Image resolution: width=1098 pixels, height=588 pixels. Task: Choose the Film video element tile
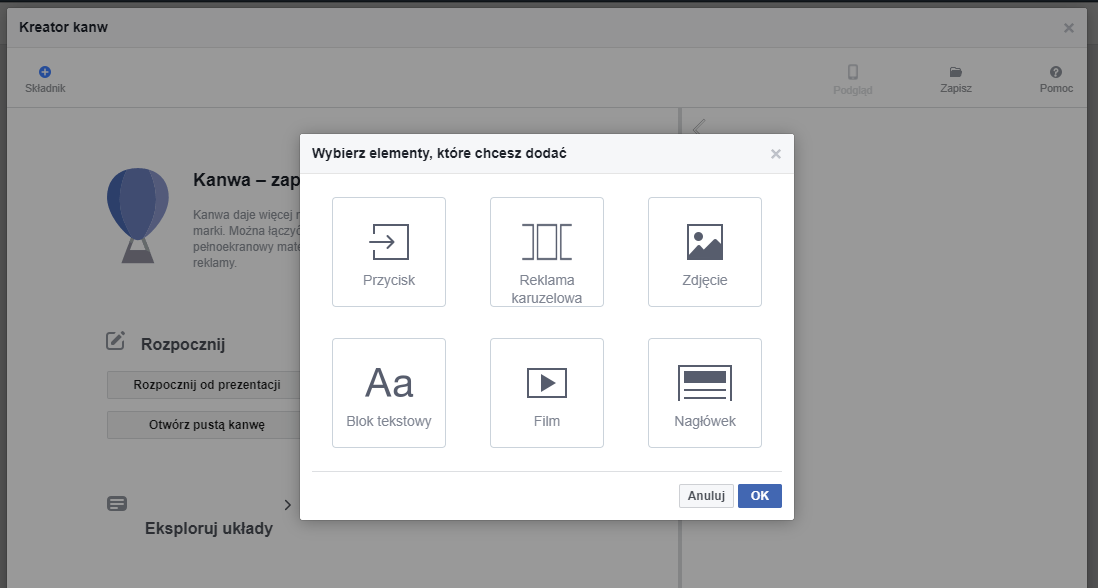(546, 393)
